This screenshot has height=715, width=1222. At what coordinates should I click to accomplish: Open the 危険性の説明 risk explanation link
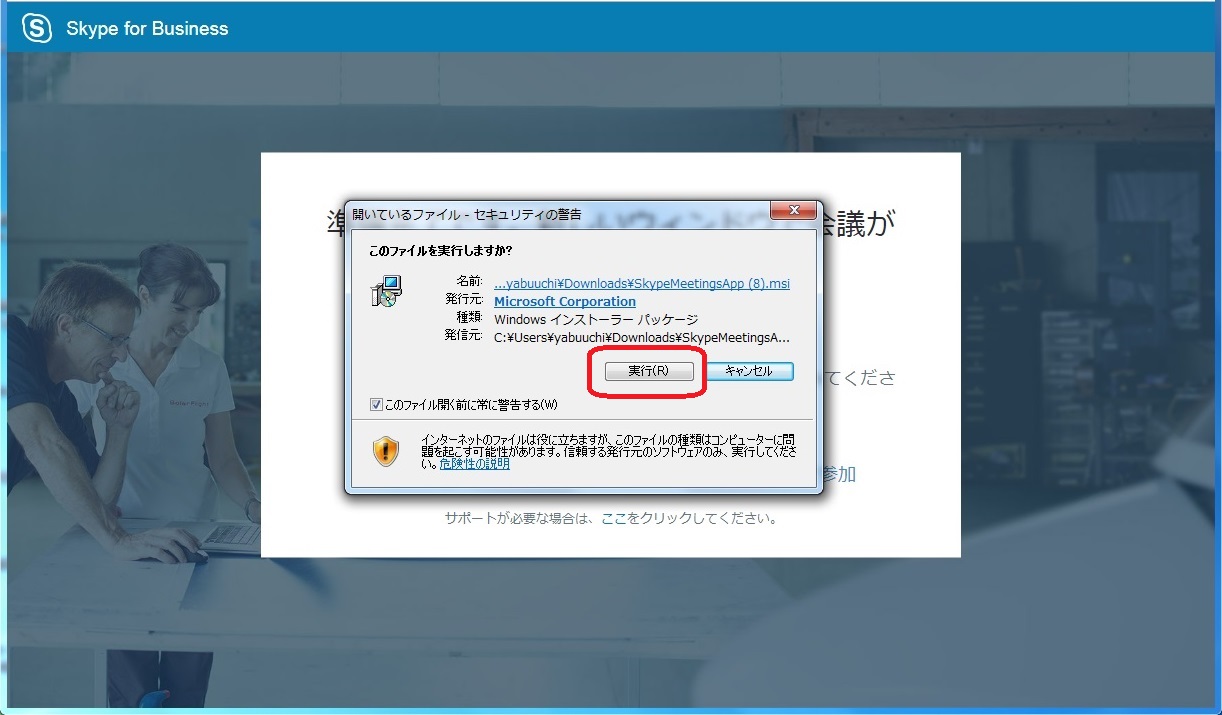[475, 464]
